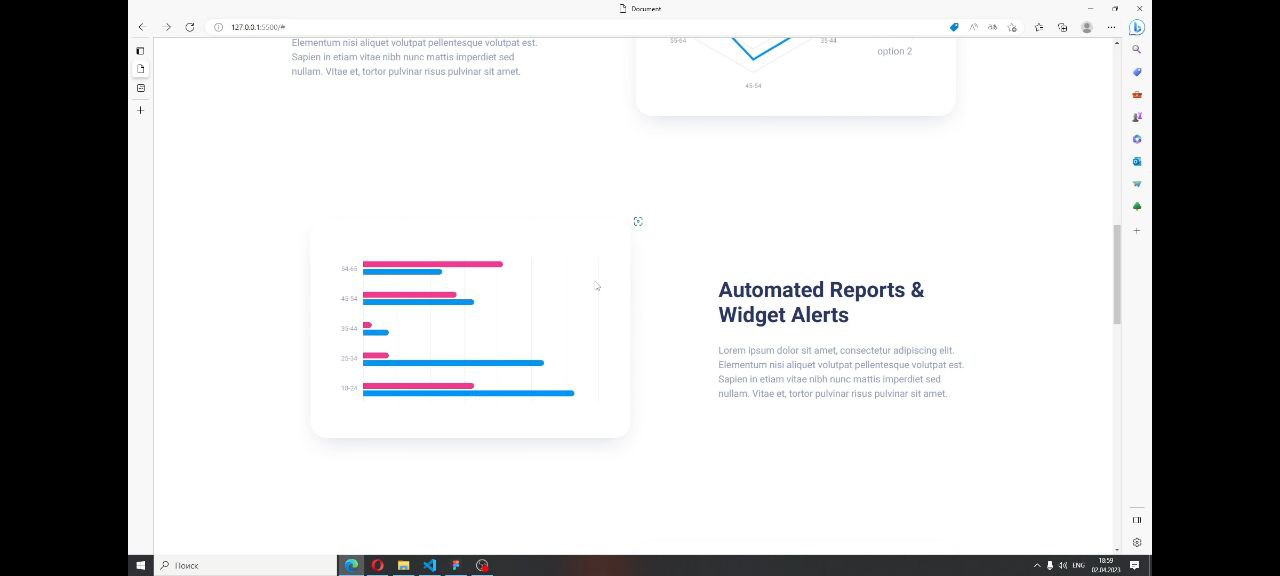Viewport: 1280px width, 576px height.
Task: Open Visual Studio Code from taskbar
Action: [x=429, y=565]
